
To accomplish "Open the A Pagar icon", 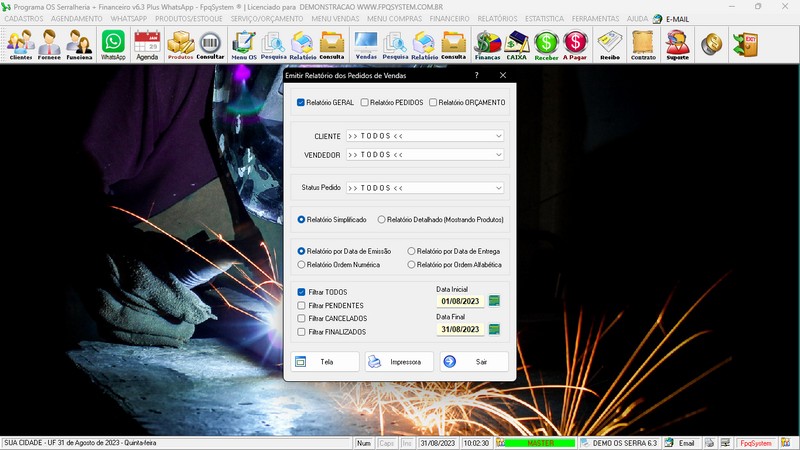I will (575, 44).
